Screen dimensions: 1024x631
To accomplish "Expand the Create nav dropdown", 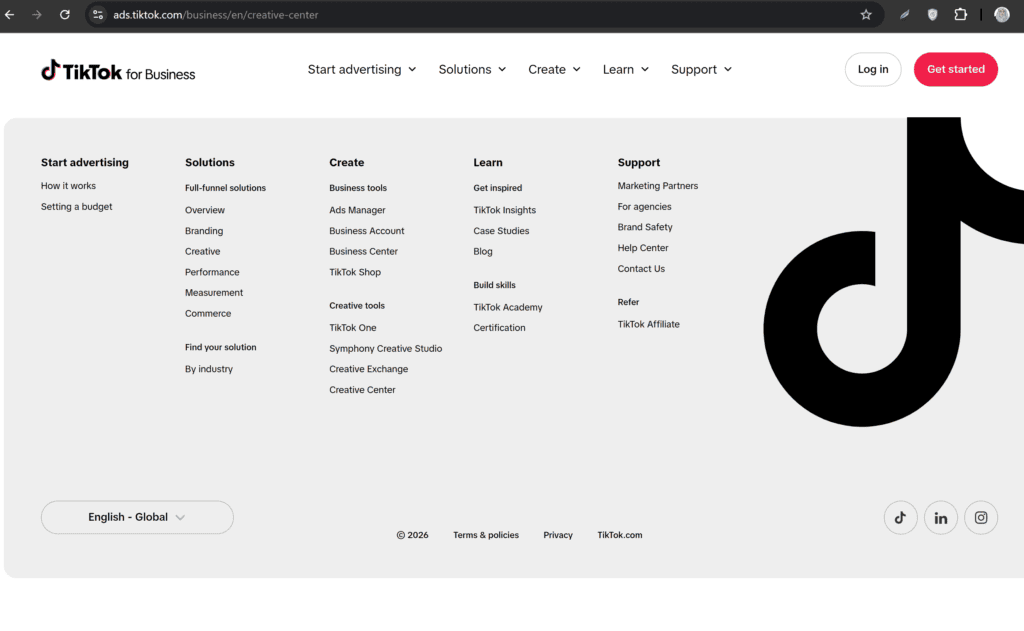I will point(554,69).
